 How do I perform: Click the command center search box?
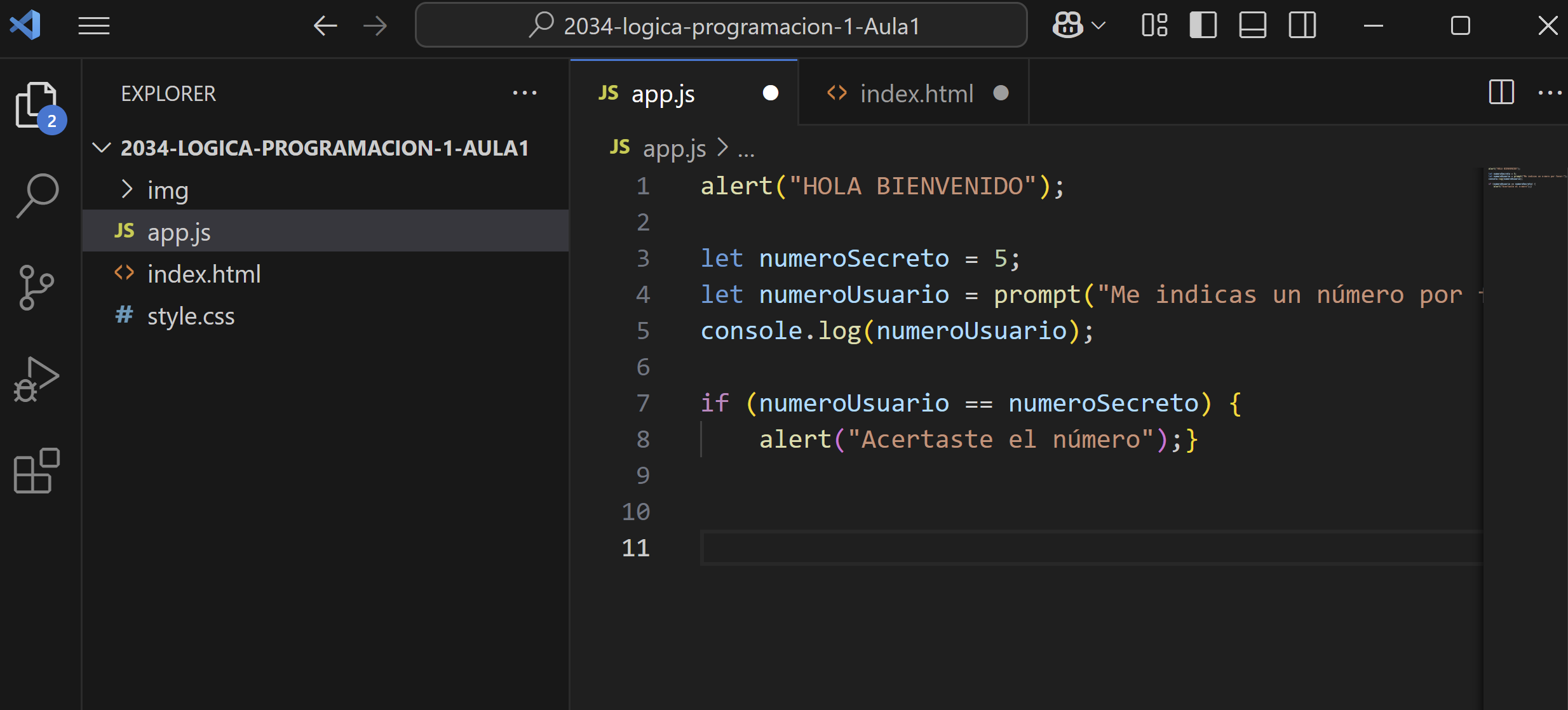tap(721, 25)
